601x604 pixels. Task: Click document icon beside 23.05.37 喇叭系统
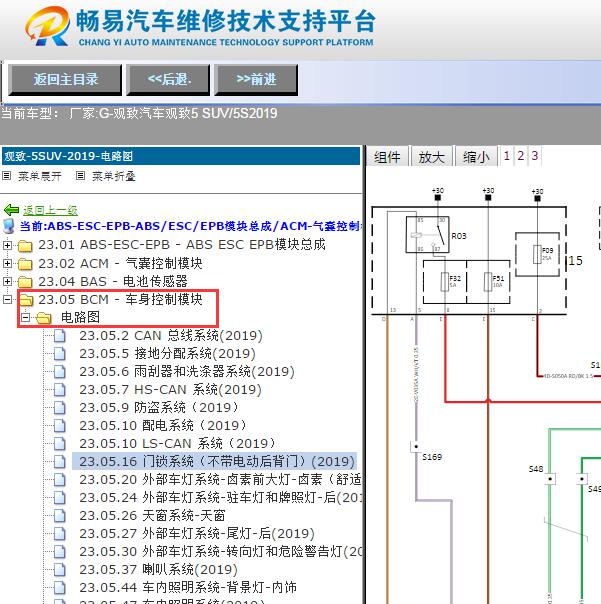(x=60, y=569)
